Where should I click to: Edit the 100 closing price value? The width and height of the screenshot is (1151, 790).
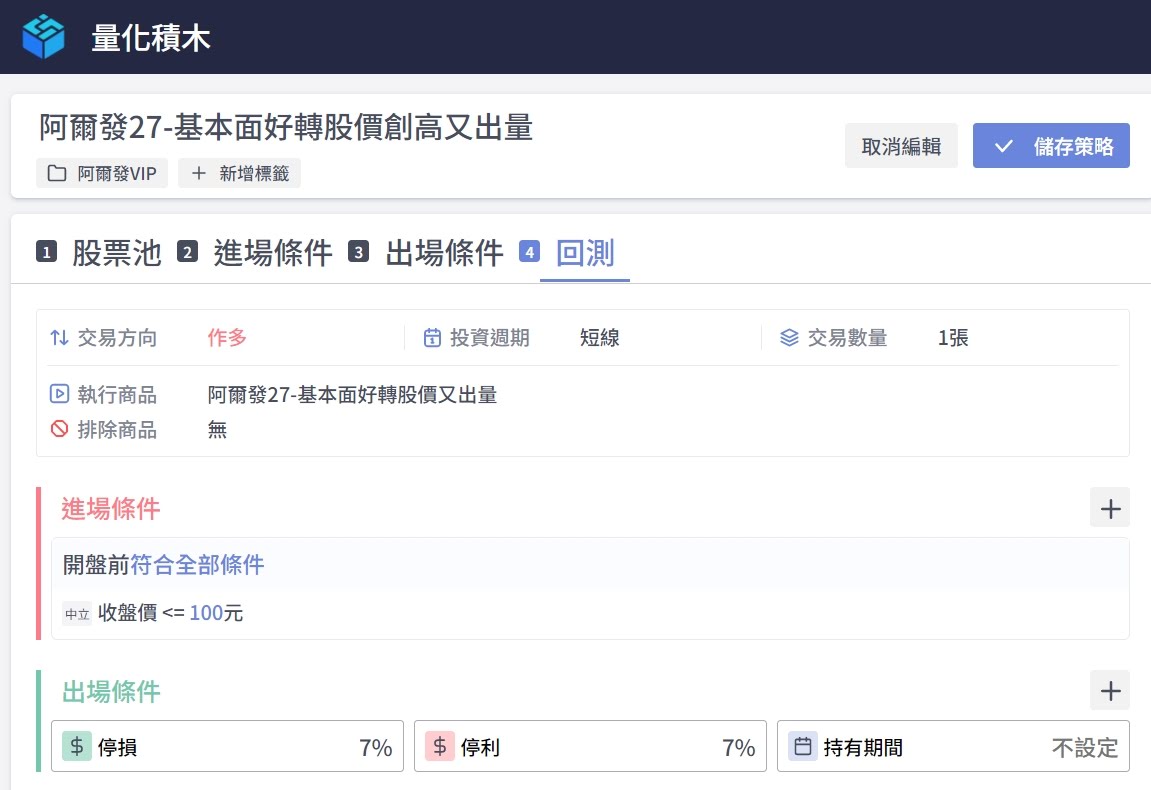205,613
